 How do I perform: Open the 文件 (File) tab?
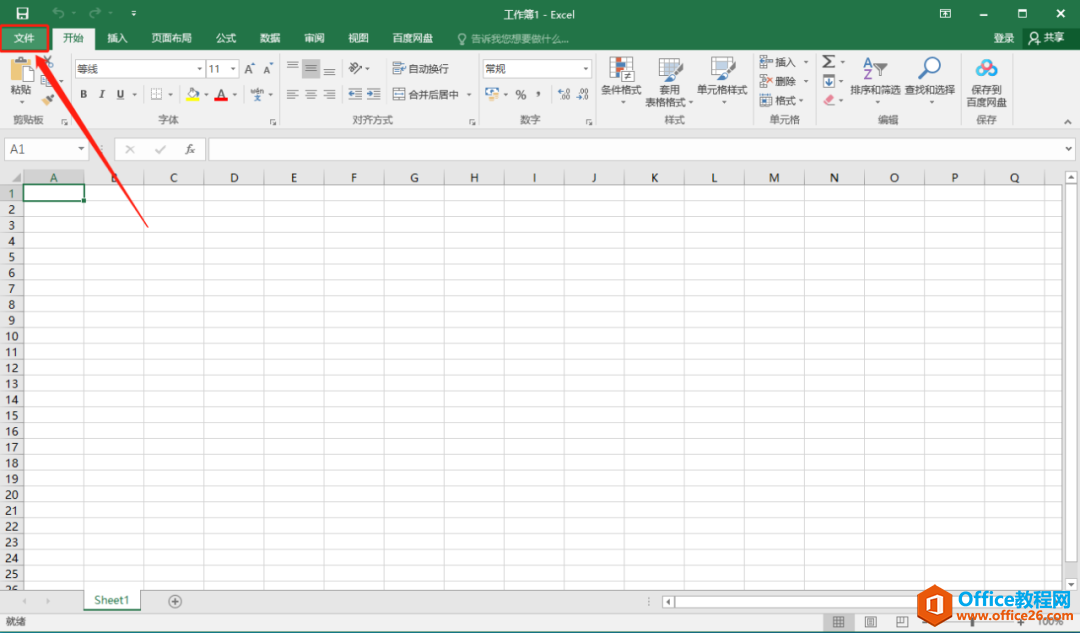coord(24,38)
